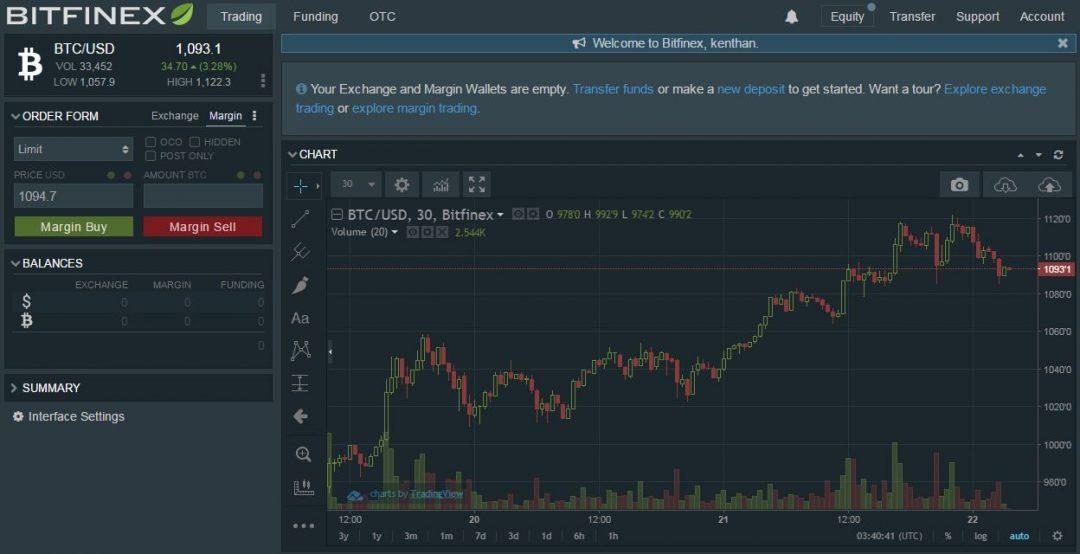Enable the HIDDEN order checkbox
The width and height of the screenshot is (1080, 554).
click(195, 142)
